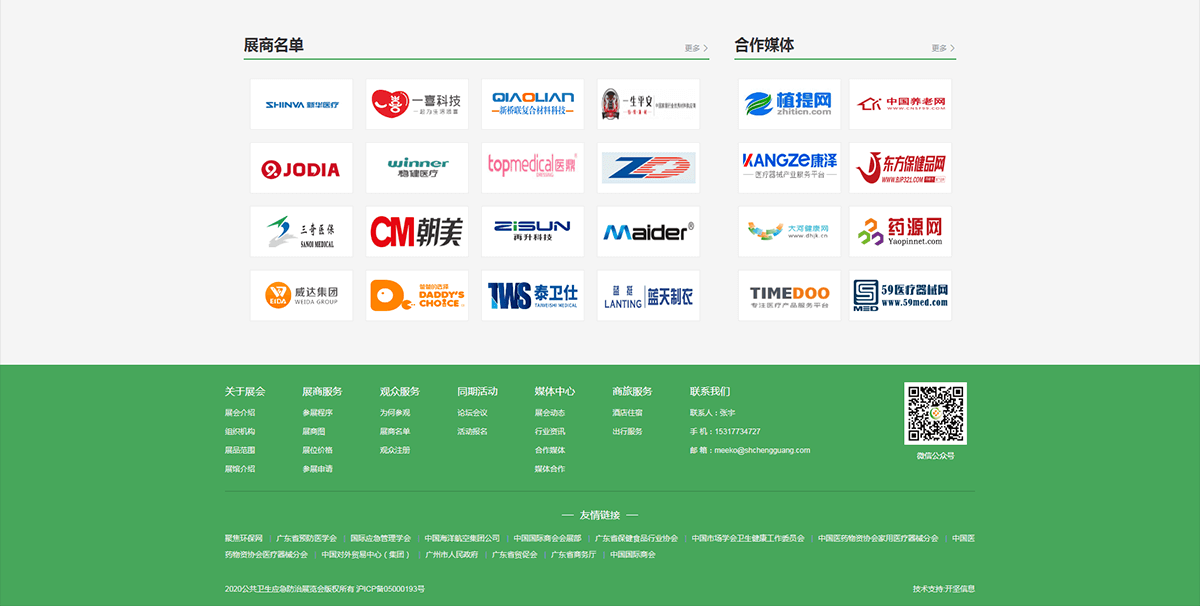Open the 酒店住宿 footer link
Screen dimensions: 1200x606
coord(627,413)
